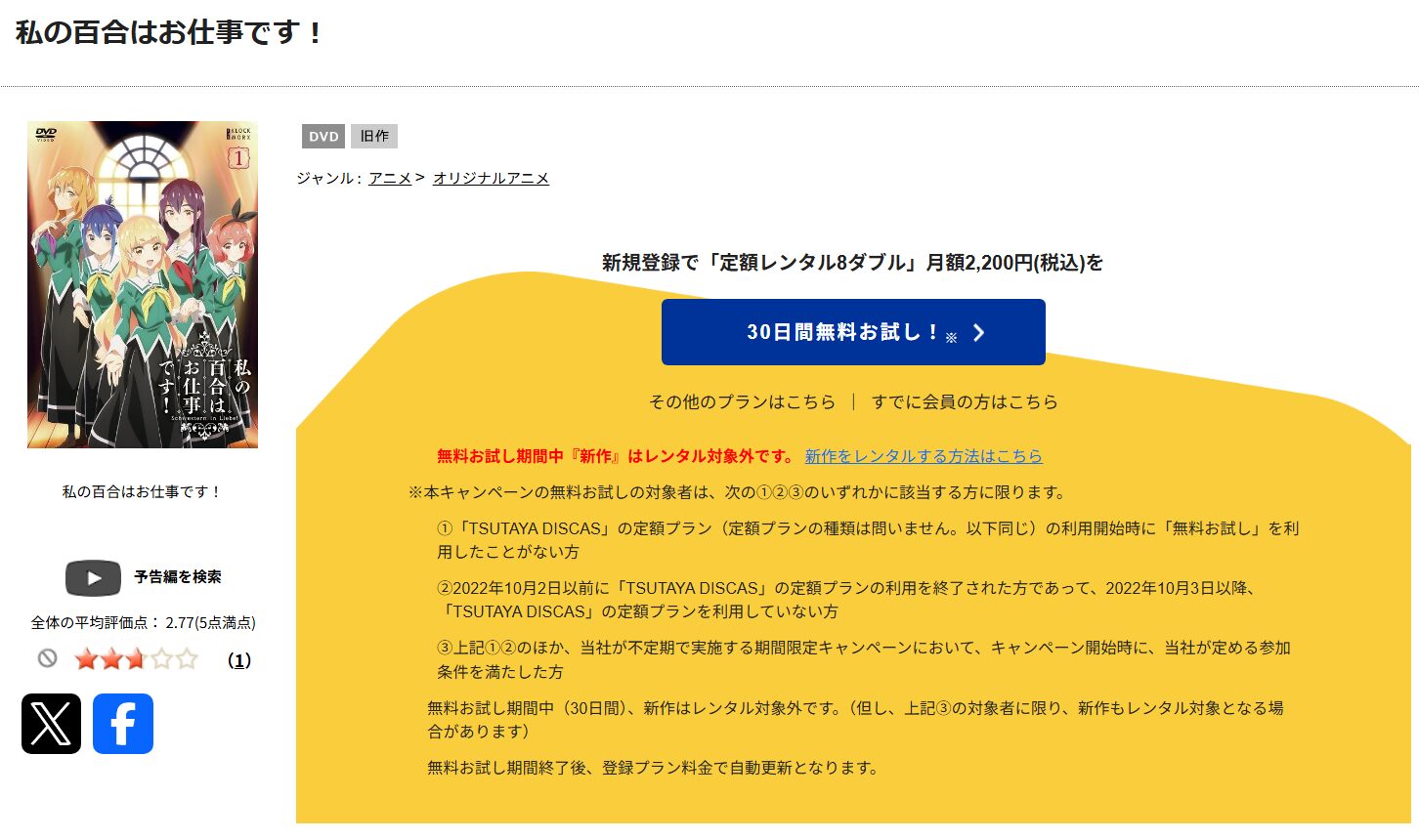This screenshot has height=840, width=1419.
Task: Start the 30日間無料お試し trial
Action: [853, 331]
